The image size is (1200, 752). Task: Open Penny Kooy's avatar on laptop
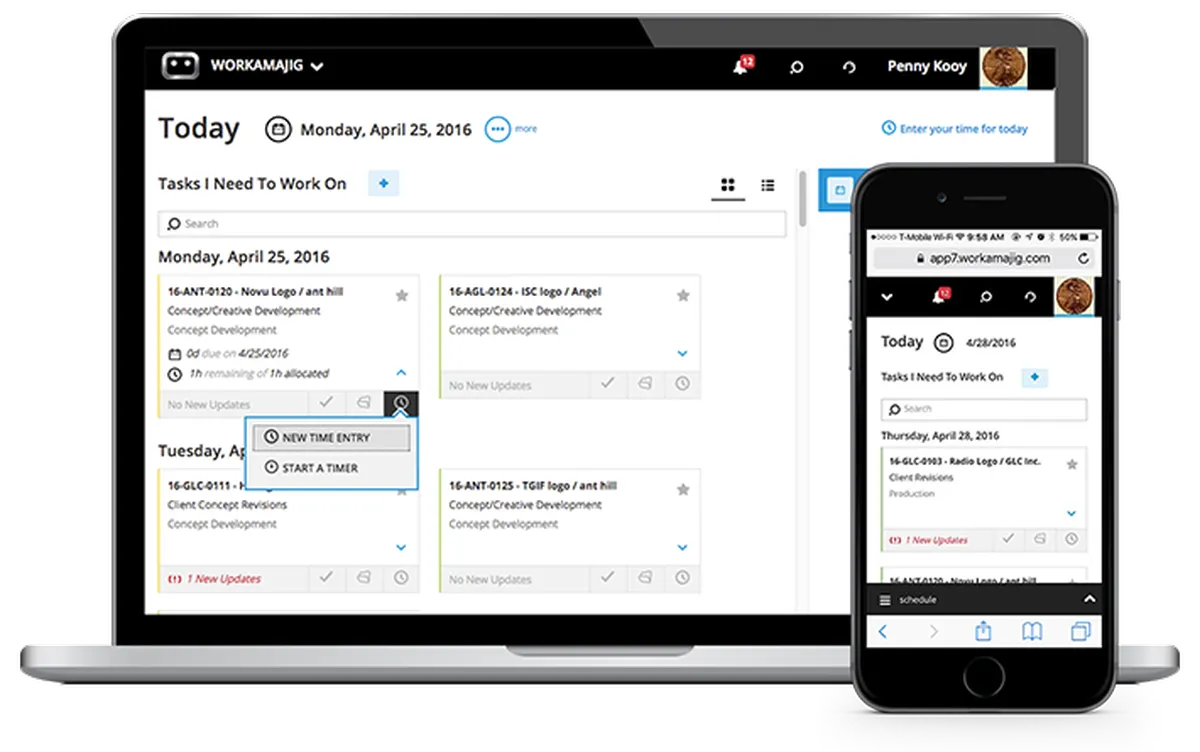1003,67
